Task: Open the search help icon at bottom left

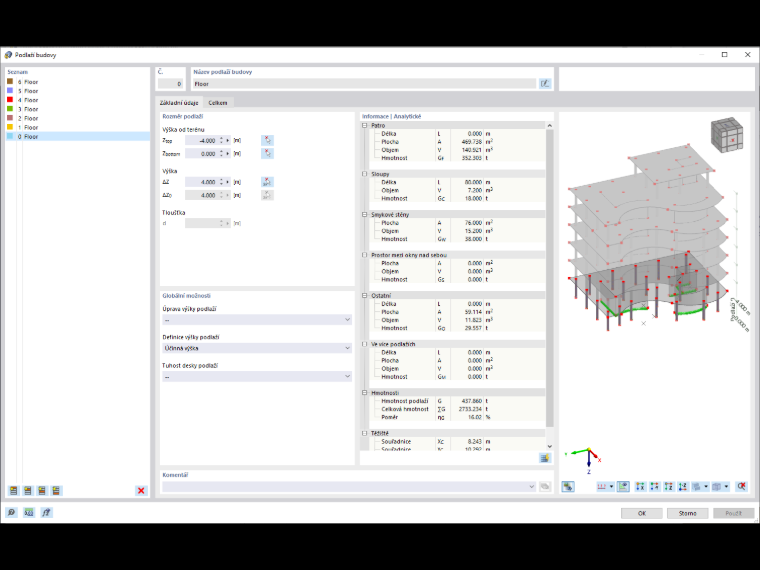Action: point(11,512)
